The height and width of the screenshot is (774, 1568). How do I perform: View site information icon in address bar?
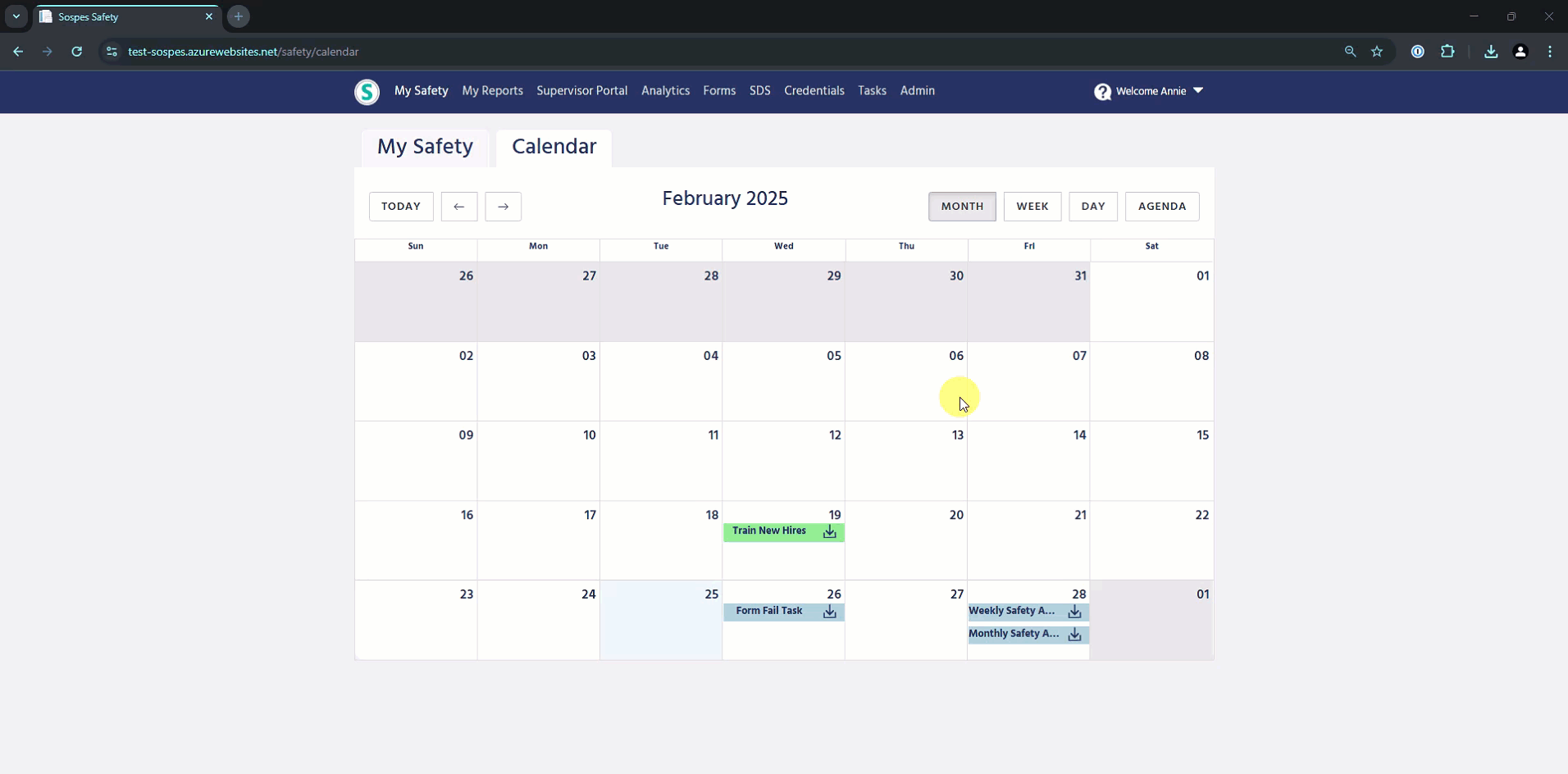(x=112, y=52)
